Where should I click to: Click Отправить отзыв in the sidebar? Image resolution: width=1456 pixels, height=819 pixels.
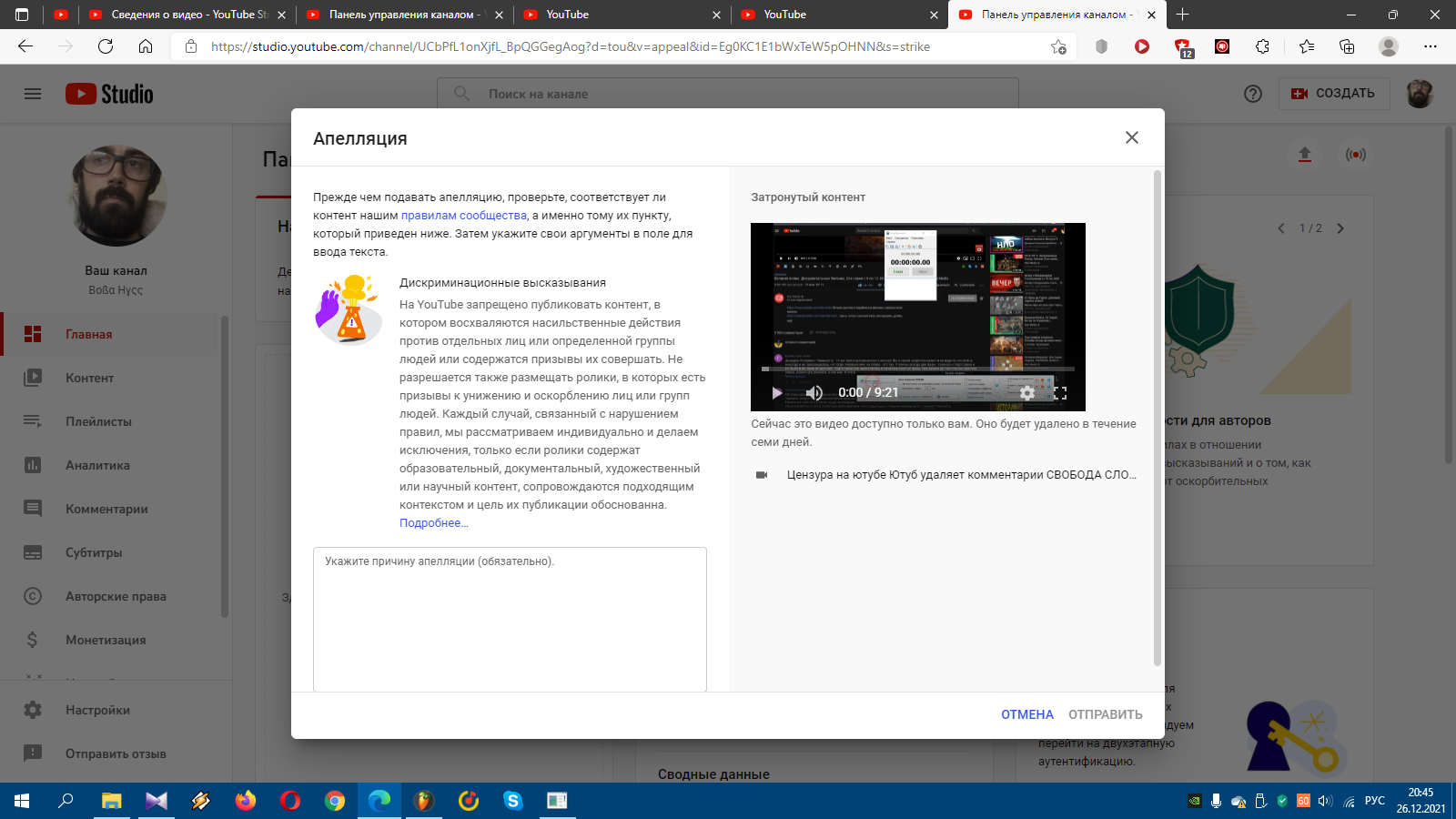[109, 753]
